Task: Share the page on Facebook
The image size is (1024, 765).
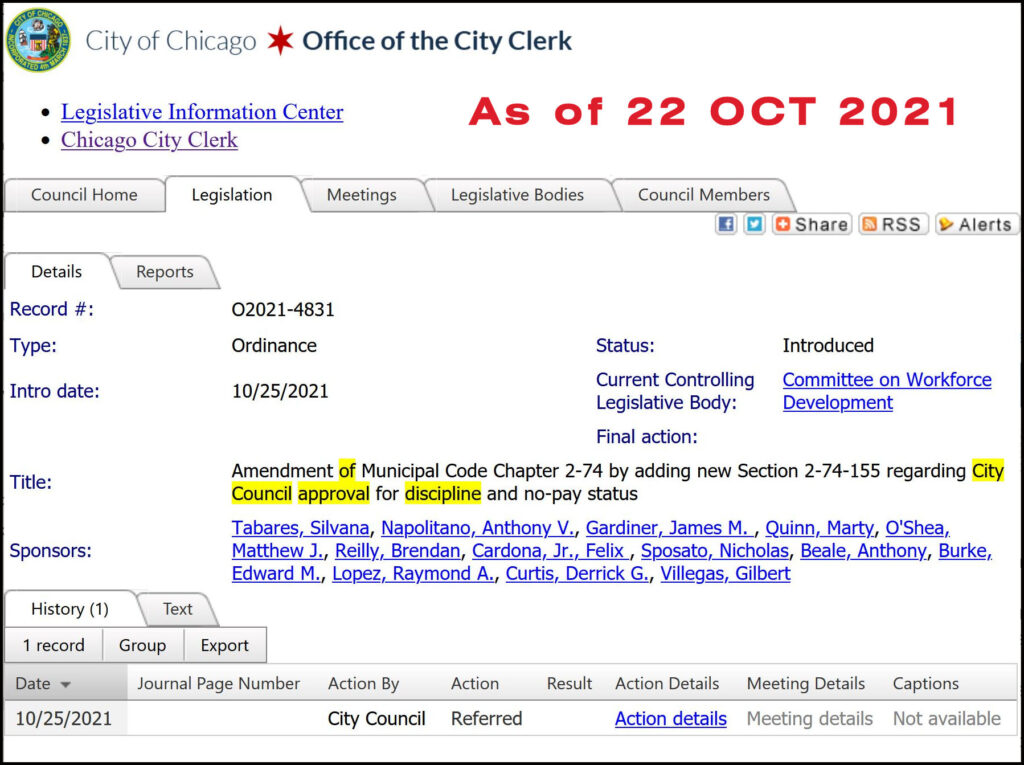Action: pyautogui.click(x=726, y=224)
